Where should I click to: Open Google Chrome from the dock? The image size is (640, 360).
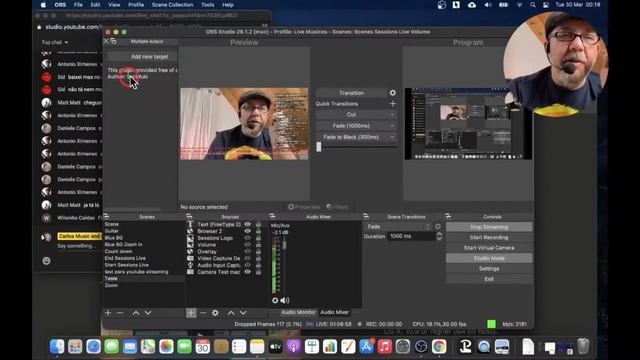[439, 347]
